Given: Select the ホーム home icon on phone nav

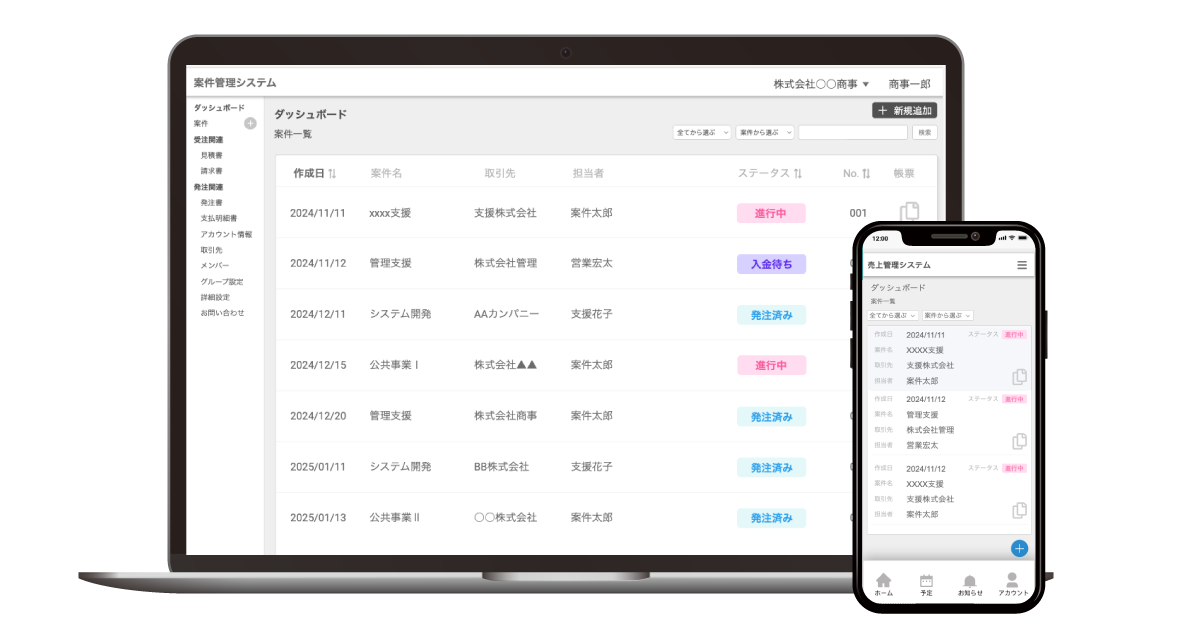Looking at the screenshot, I should [x=882, y=581].
